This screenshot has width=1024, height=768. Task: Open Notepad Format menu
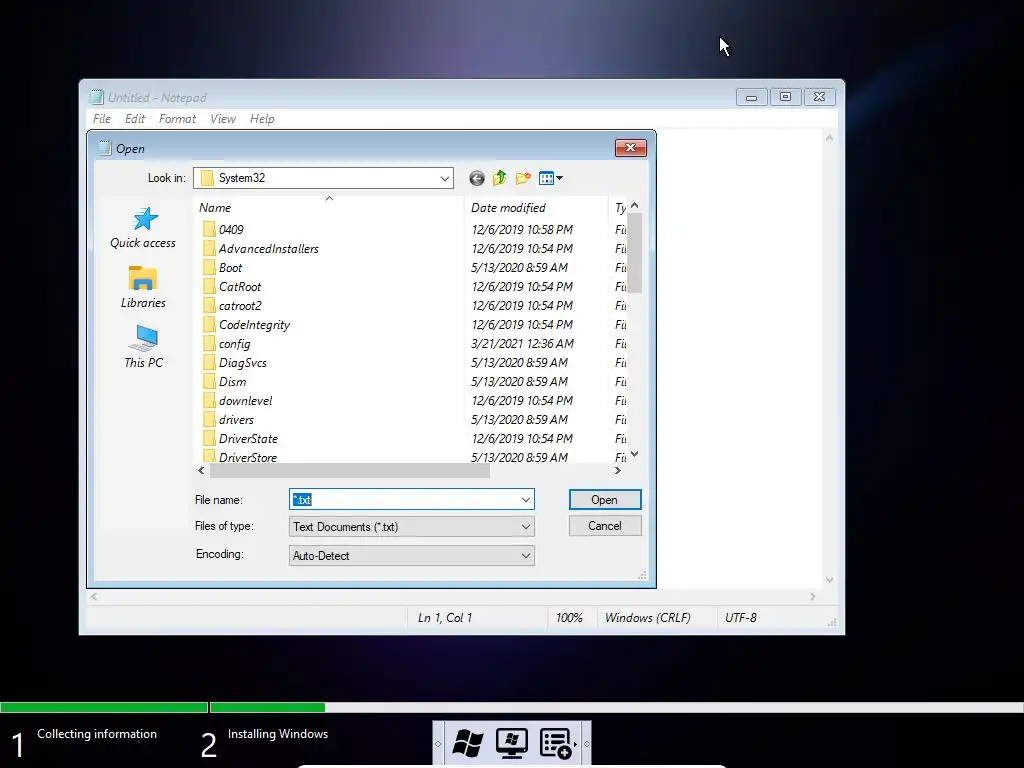[x=177, y=119]
